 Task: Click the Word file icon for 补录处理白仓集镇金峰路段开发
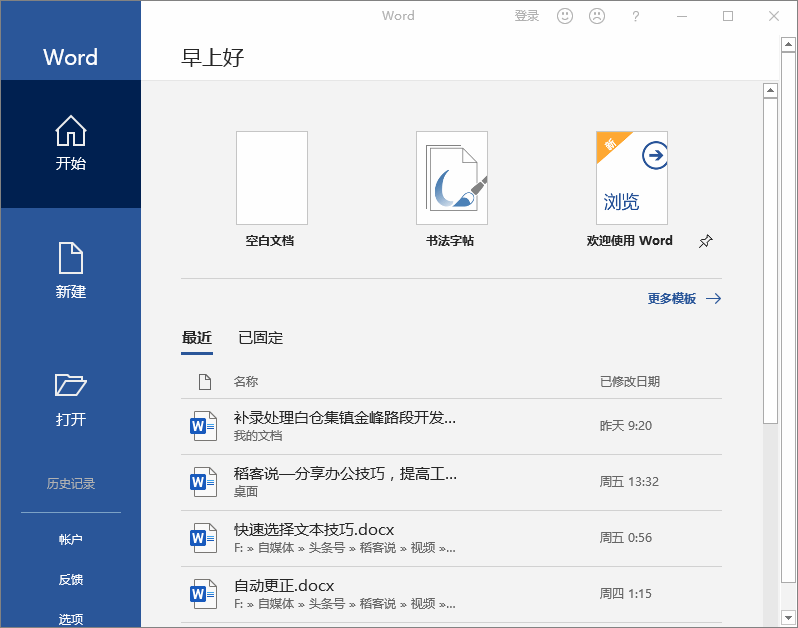point(203,426)
